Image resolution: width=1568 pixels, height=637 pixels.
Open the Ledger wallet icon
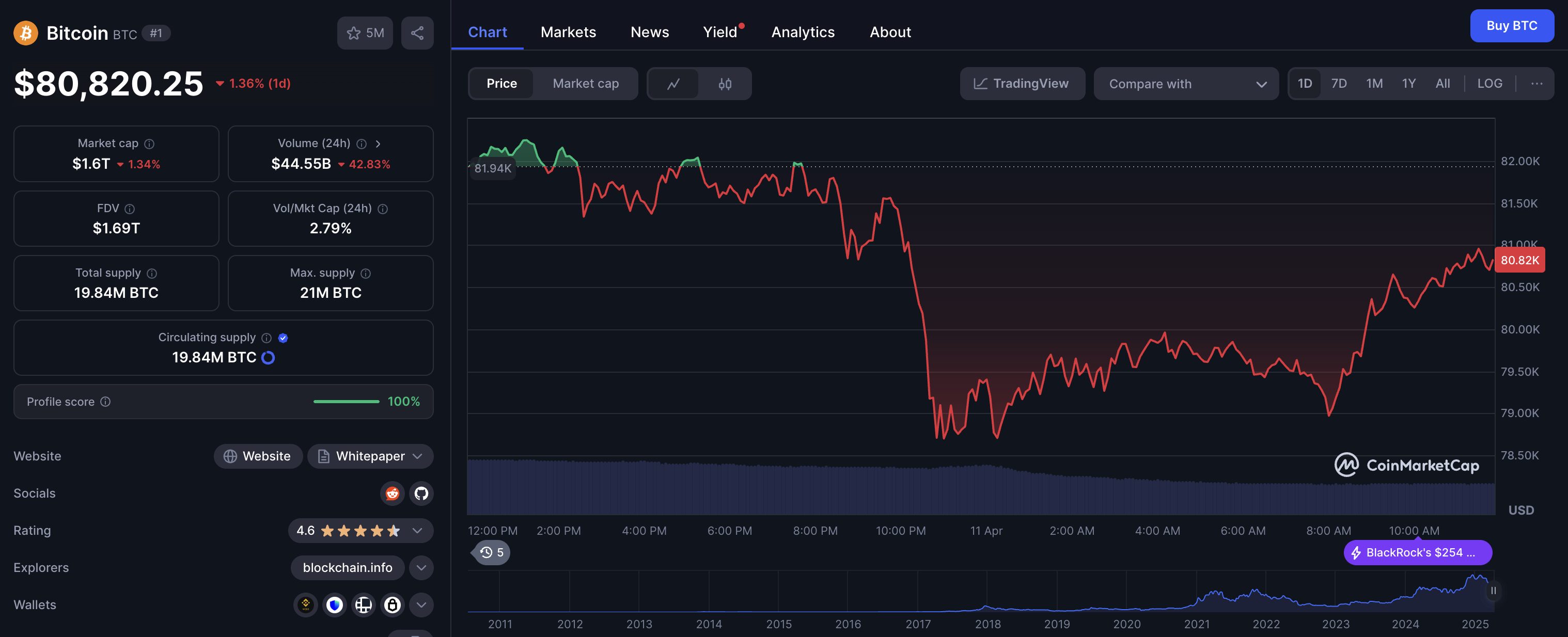pos(364,605)
